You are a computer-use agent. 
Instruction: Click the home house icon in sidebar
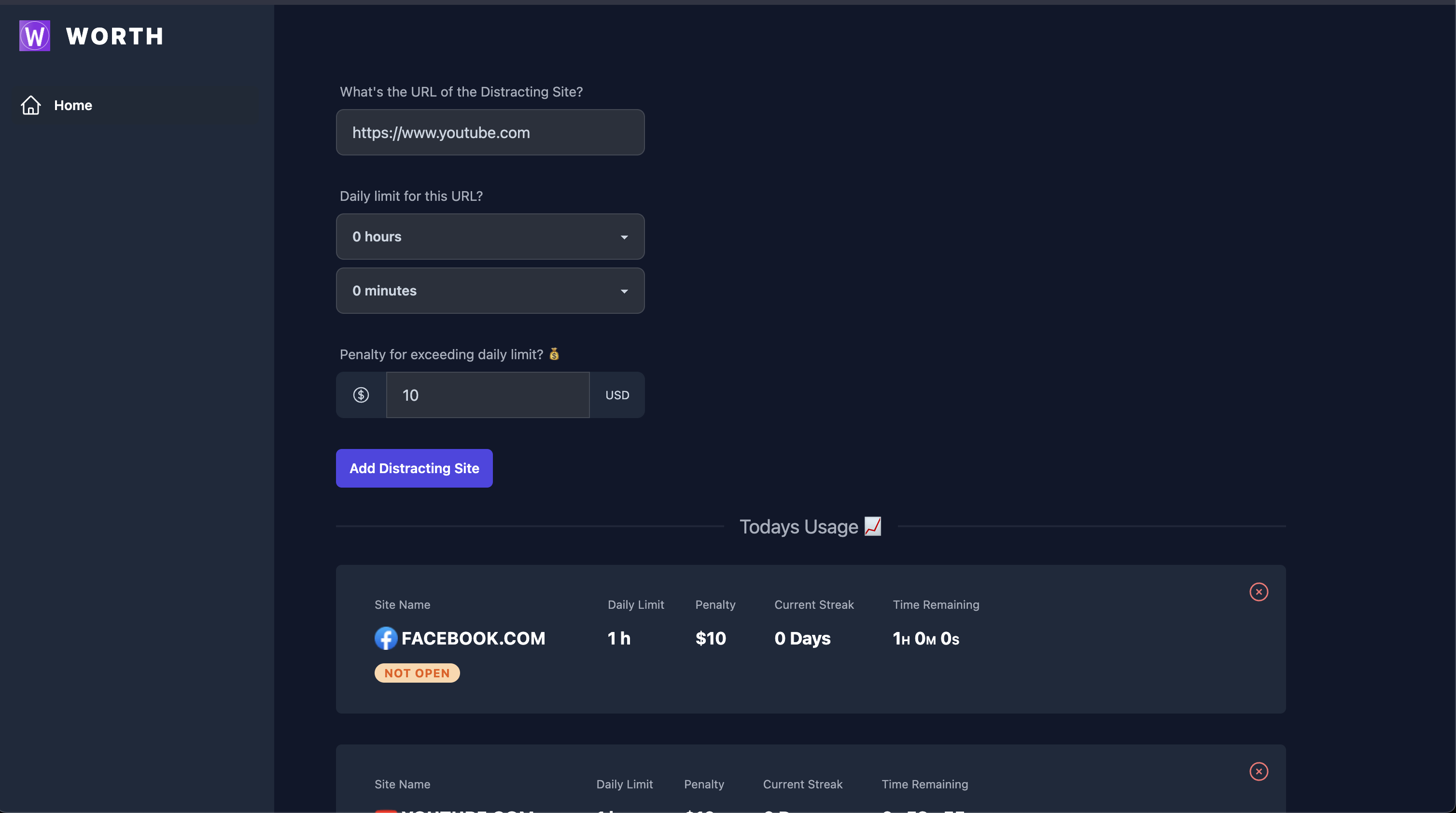pos(31,105)
